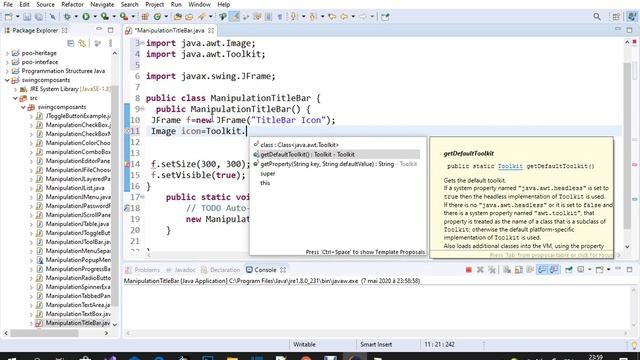Click the magnifier Quick Access search icon
This screenshot has height=360, width=640.
[597, 17]
